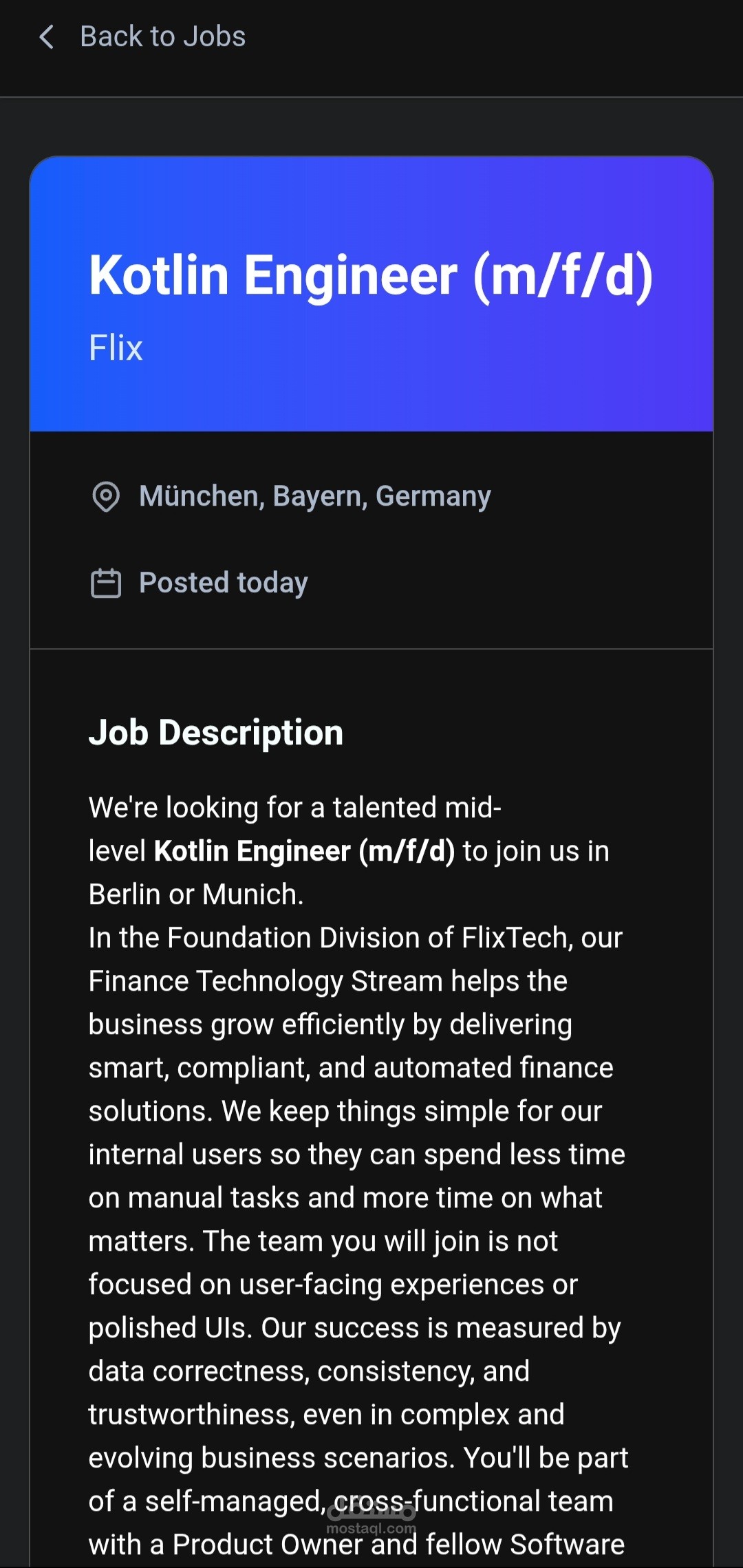This screenshot has width=743, height=1568.
Task: Click the mostaql logo watermark icon
Action: pos(371,1511)
